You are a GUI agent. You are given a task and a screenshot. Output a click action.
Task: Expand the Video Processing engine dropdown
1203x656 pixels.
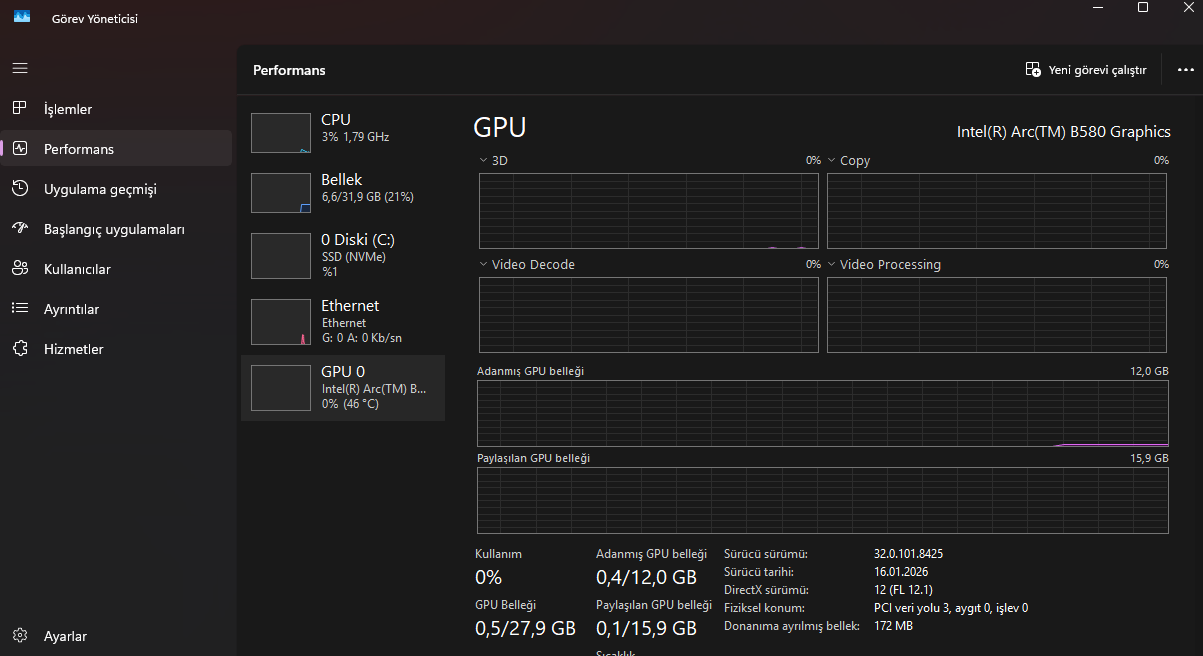point(884,264)
